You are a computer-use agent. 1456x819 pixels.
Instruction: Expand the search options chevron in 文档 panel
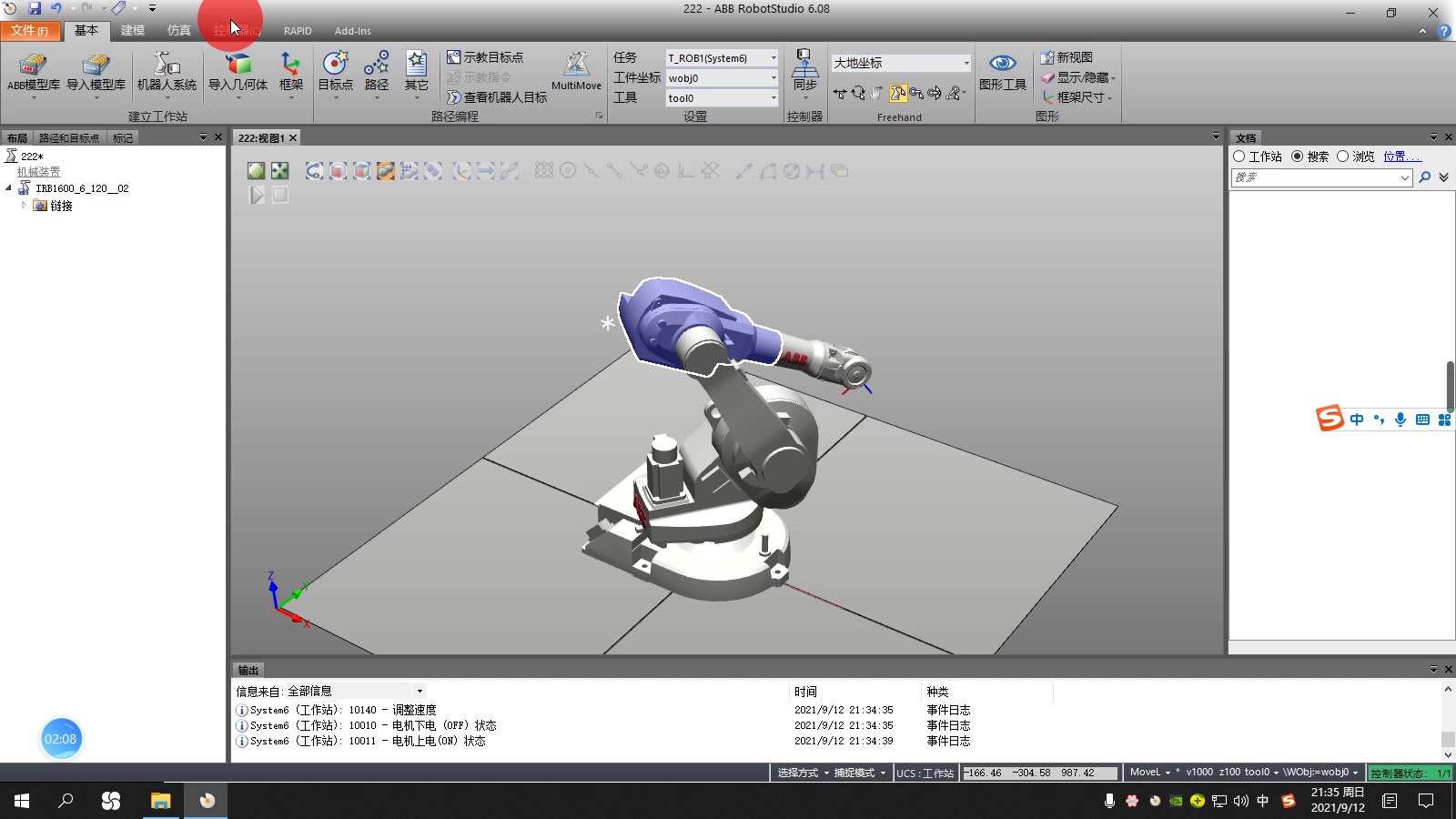[1444, 177]
